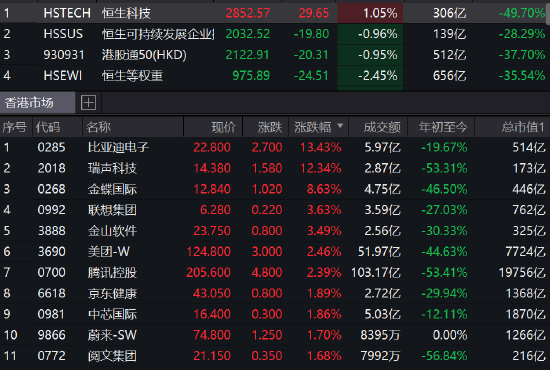
Task: Choose the HSTECH 恒生科技 index row
Action: (x=275, y=13)
